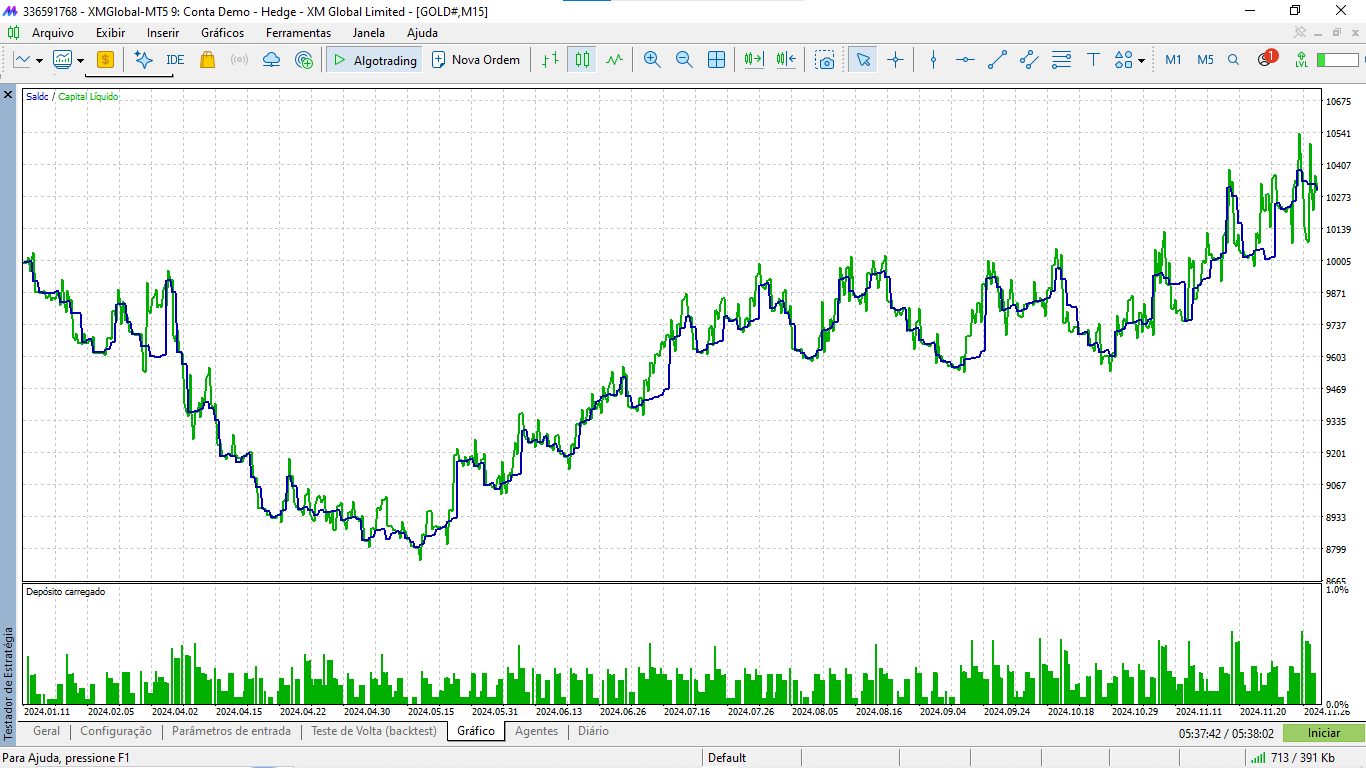
Task: Open the Exibir menu
Action: 110,33
